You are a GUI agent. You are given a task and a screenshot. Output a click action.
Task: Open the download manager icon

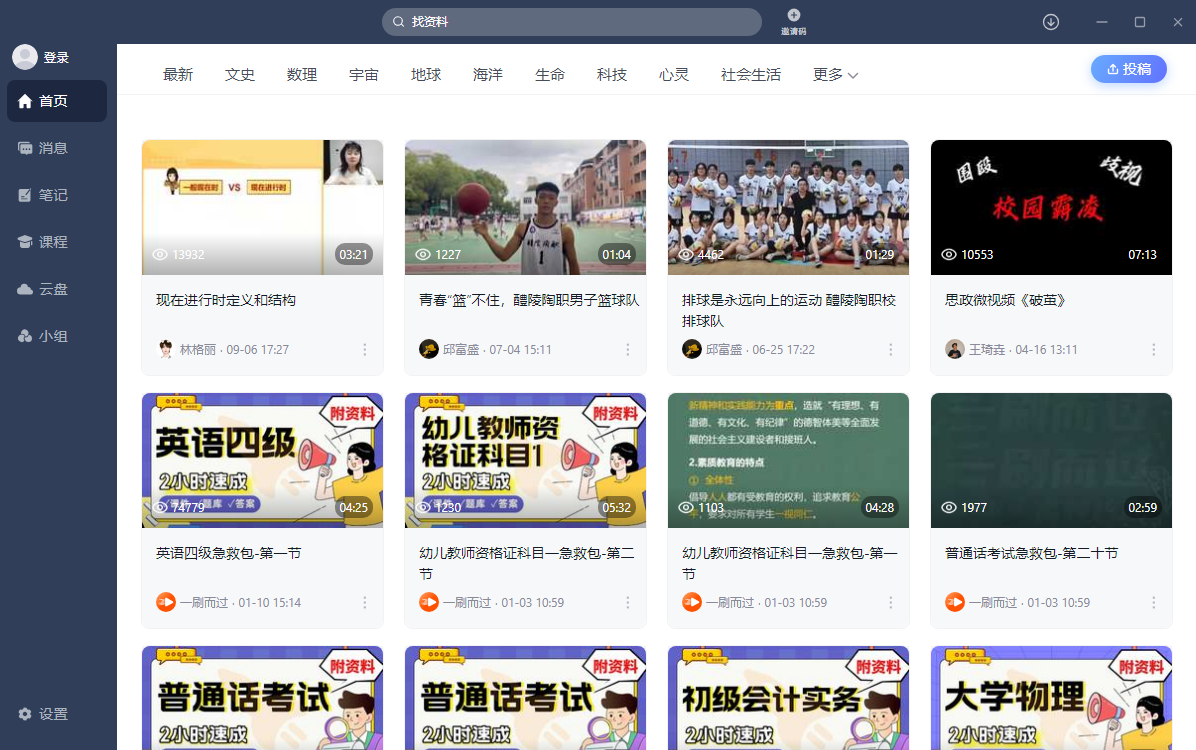pyautogui.click(x=1050, y=22)
